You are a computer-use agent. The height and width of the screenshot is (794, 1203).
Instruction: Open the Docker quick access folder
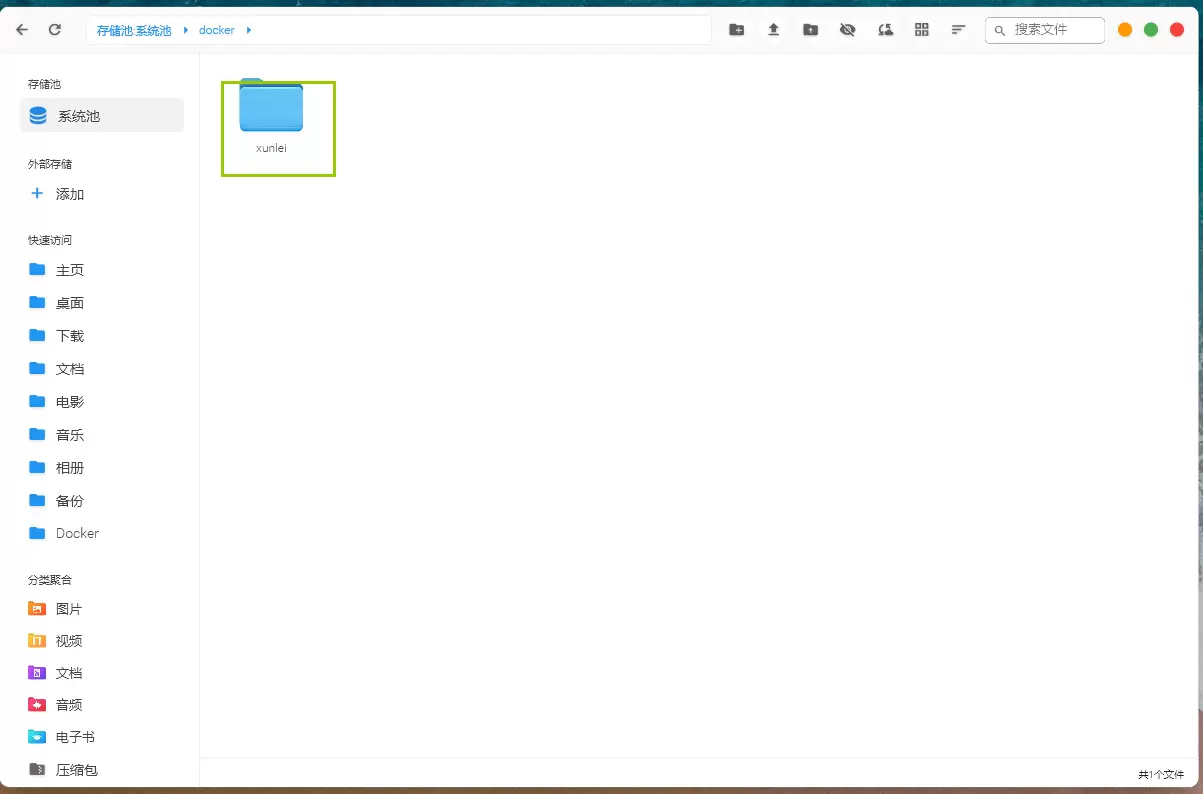pyautogui.click(x=77, y=533)
